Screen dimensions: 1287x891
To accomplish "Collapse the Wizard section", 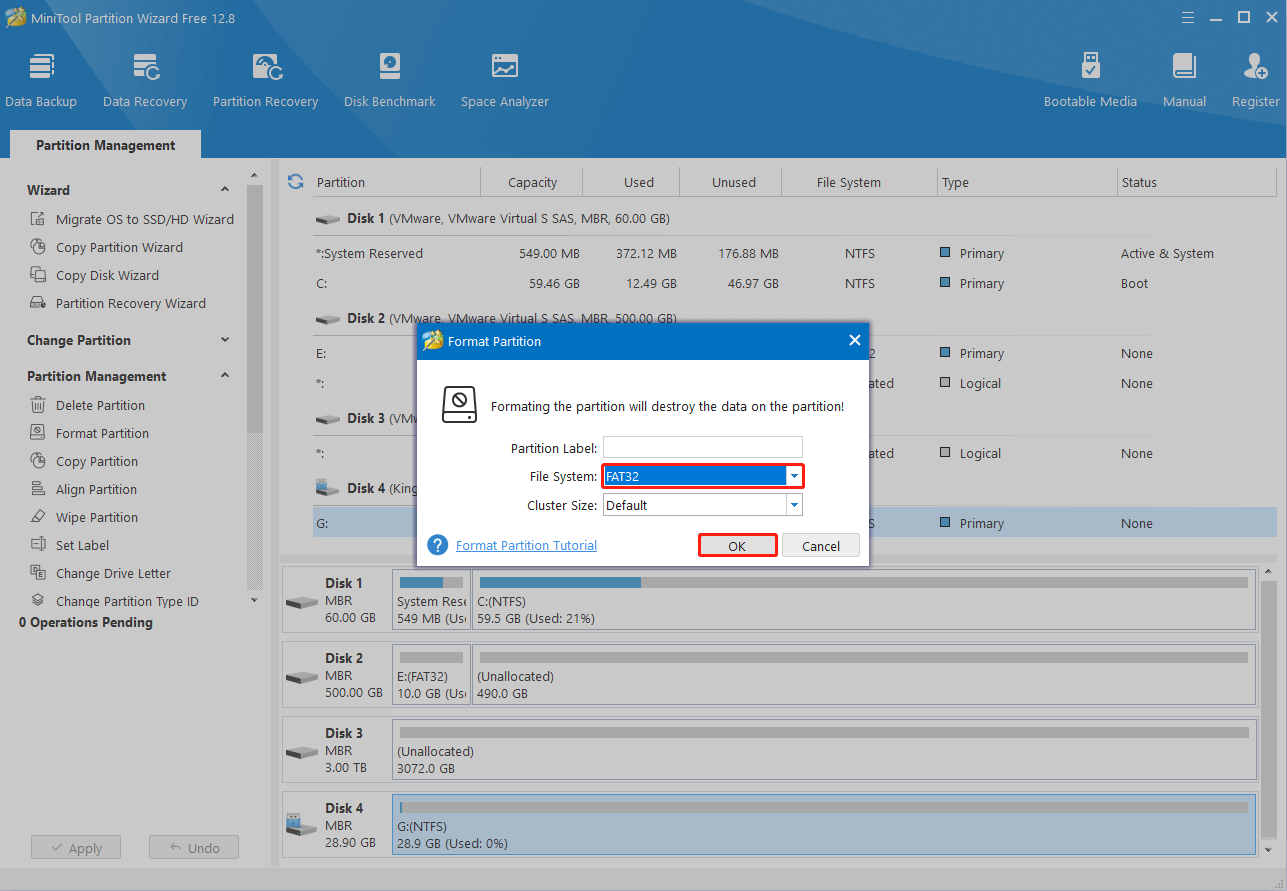I will click(225, 190).
